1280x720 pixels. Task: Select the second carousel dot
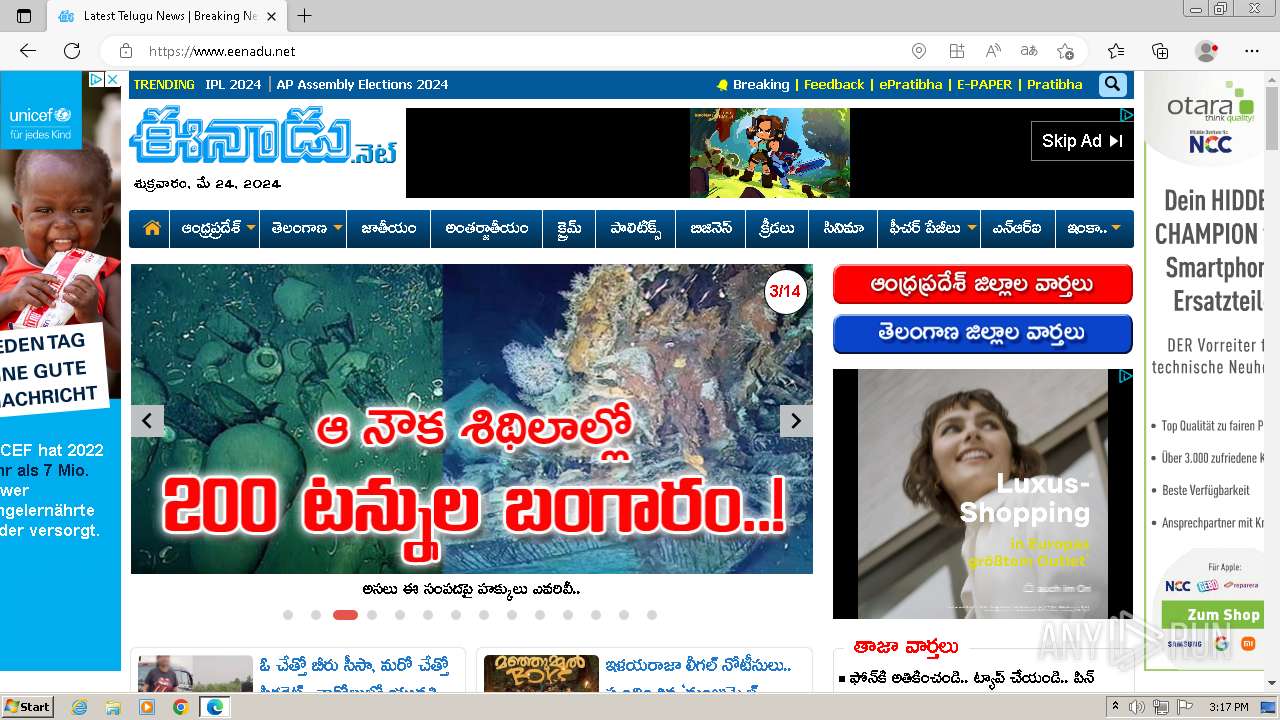(x=316, y=615)
